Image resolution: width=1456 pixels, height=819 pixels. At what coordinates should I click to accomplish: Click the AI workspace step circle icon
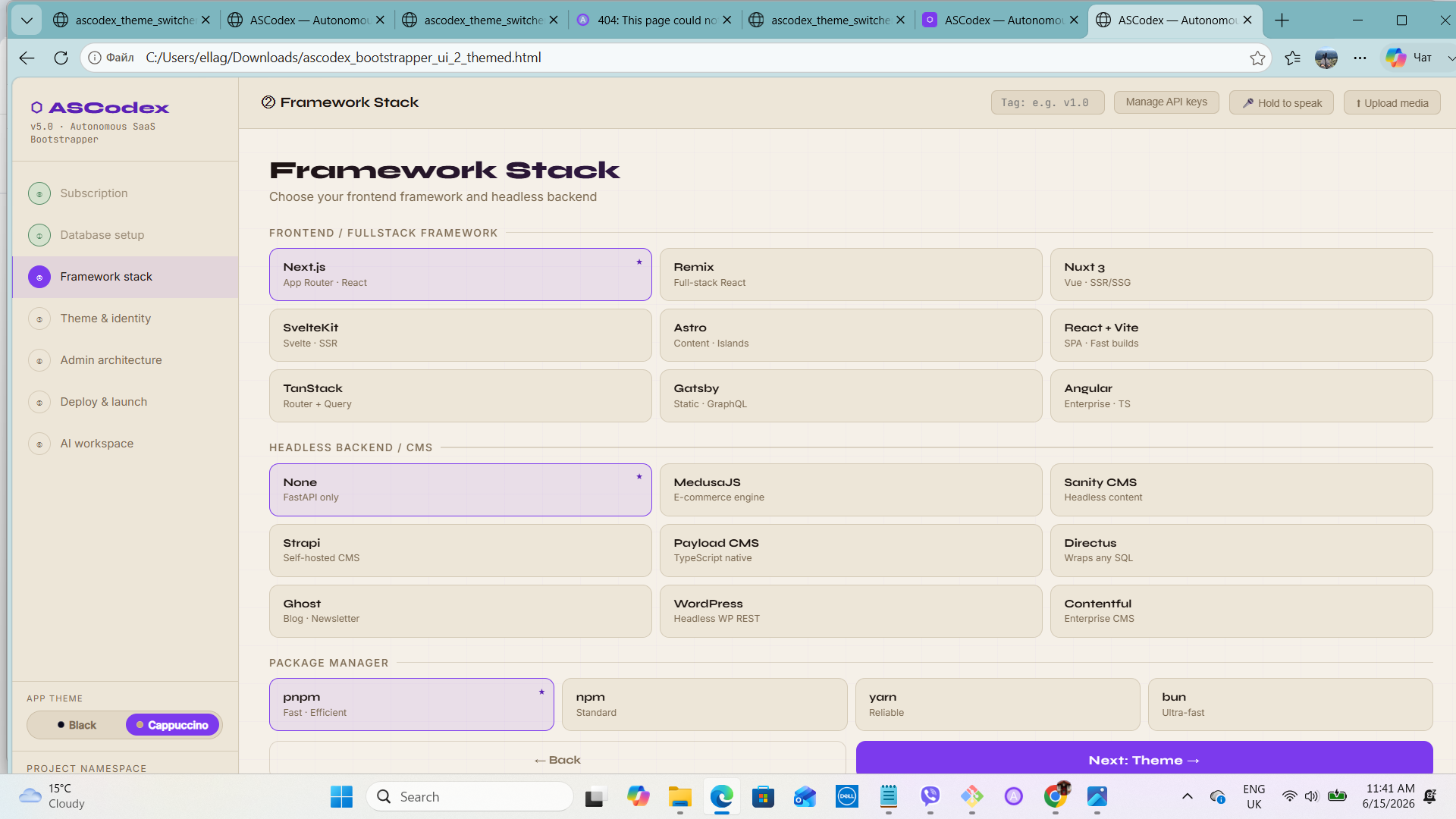(x=39, y=444)
